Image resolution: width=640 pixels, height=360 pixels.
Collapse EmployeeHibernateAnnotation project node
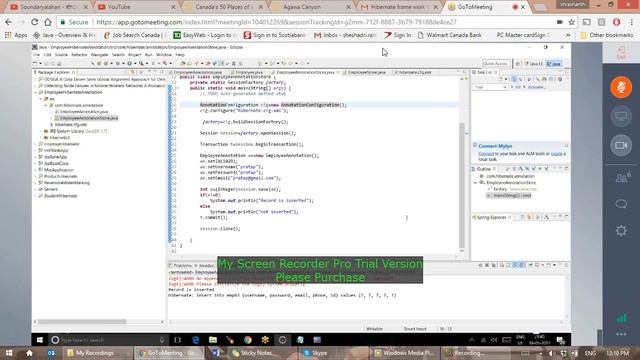36,92
